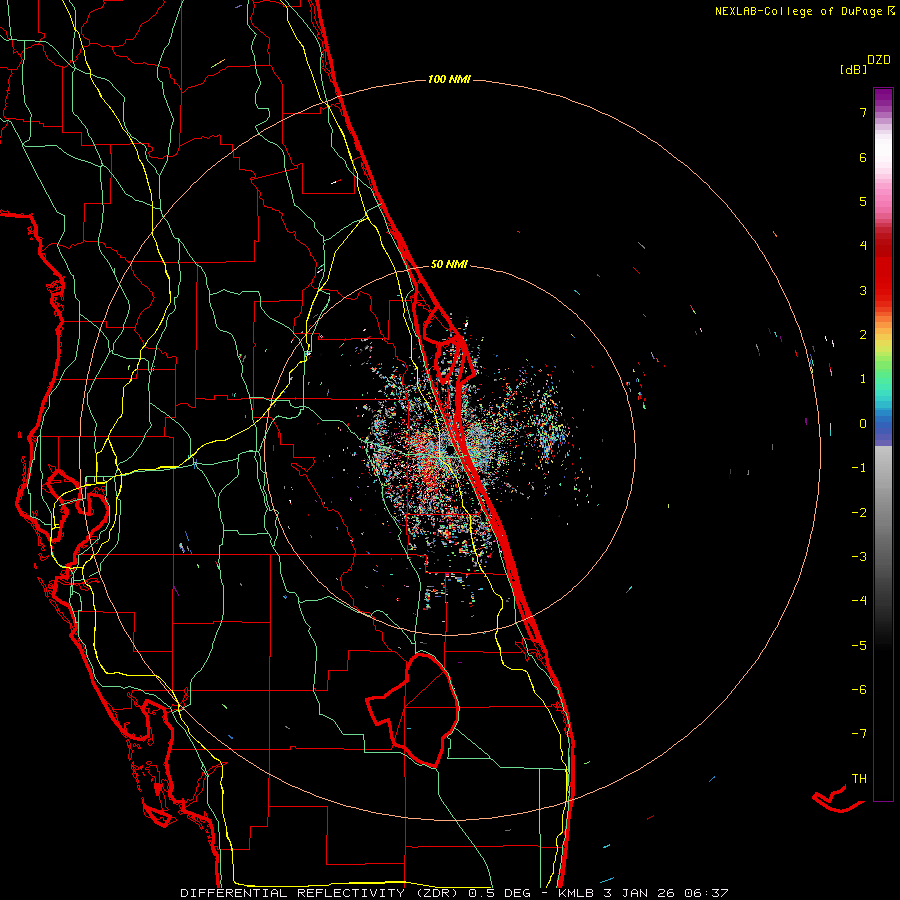The width and height of the screenshot is (900, 900).
Task: Click the [dB] units label
Action: coord(854,69)
